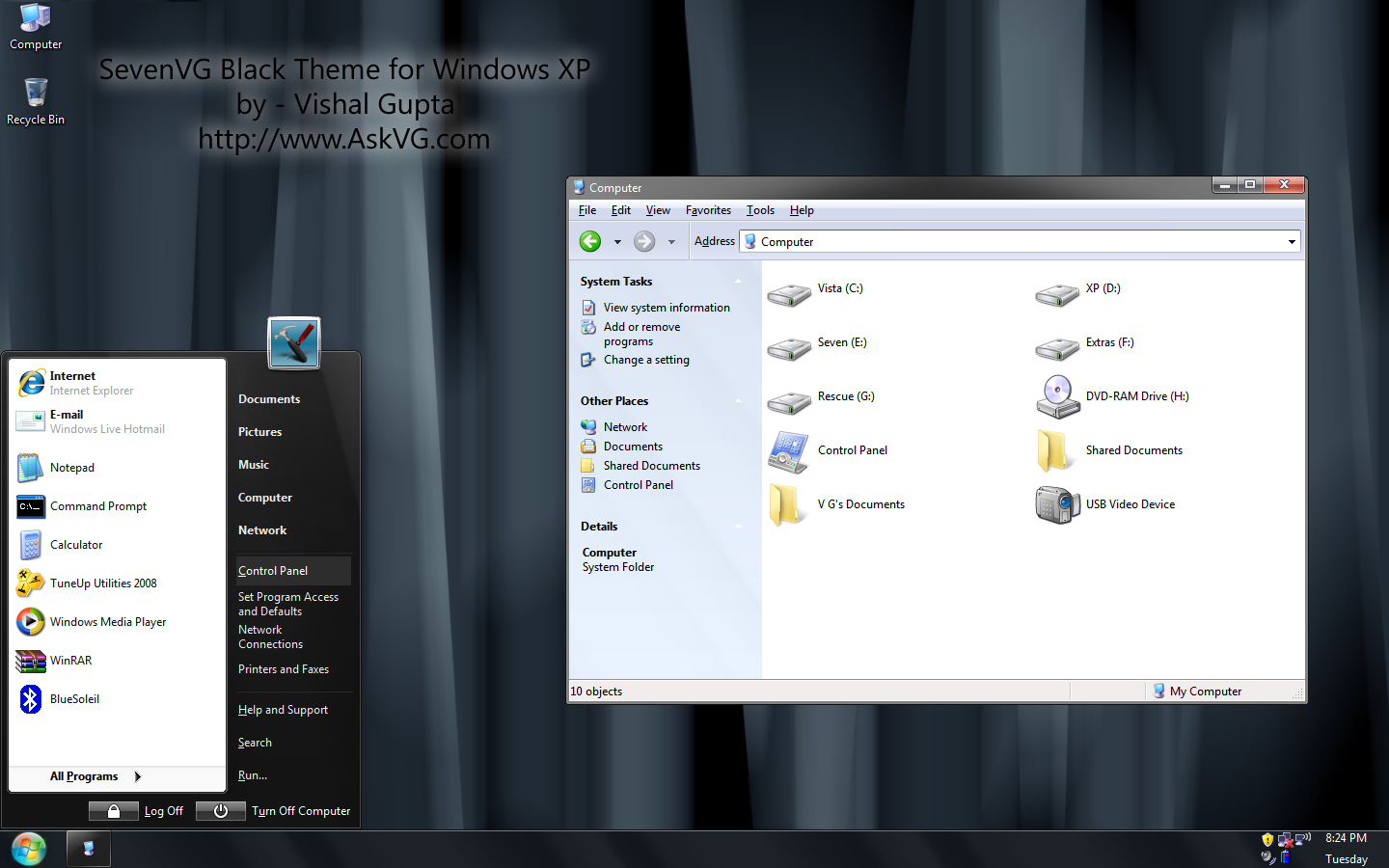The height and width of the screenshot is (868, 1389).
Task: Click the green Back arrow button
Action: click(x=590, y=241)
